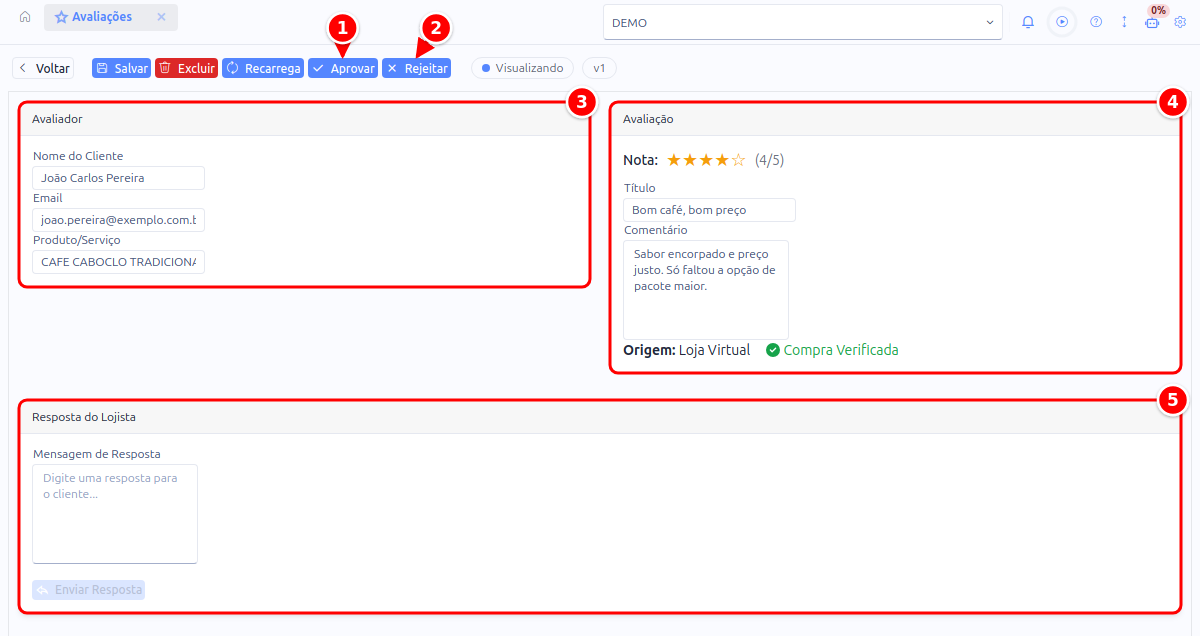Click the Título field with 'Bom café, bom preço'

coord(709,210)
